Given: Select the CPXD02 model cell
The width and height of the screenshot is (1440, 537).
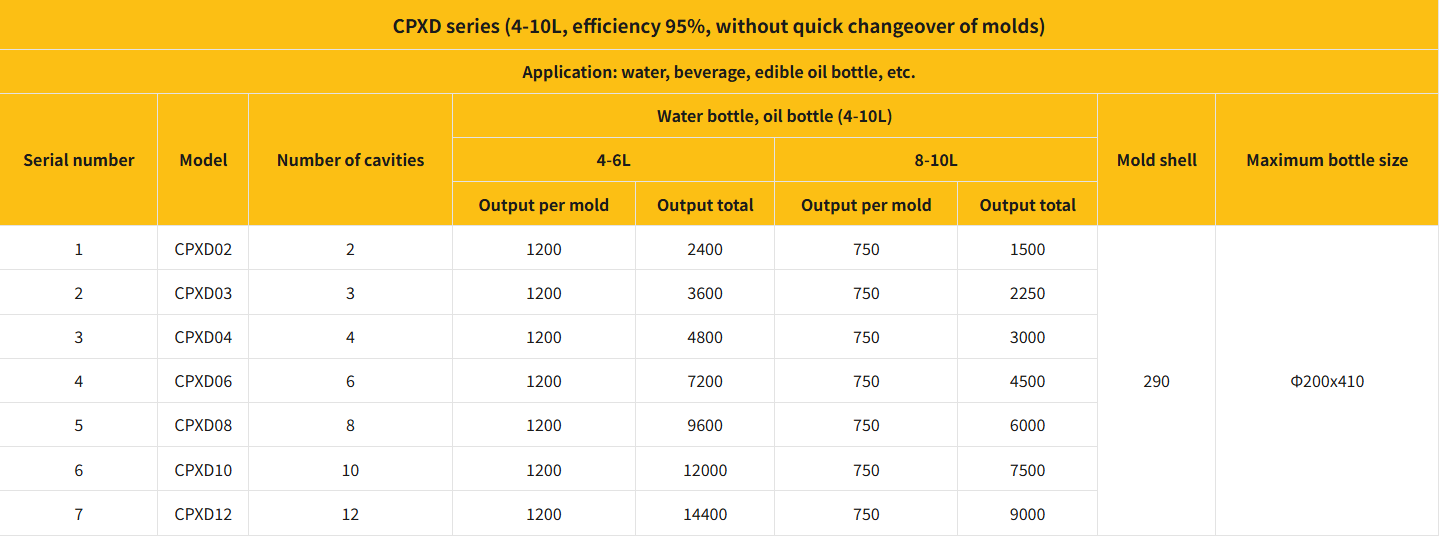Looking at the screenshot, I should click(x=203, y=249).
